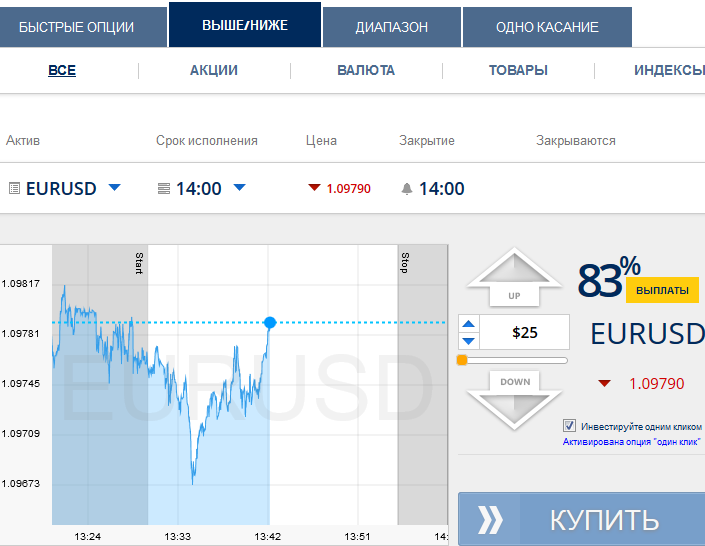Click the DOWN arrow trade button
The image size is (705, 546).
click(x=515, y=397)
